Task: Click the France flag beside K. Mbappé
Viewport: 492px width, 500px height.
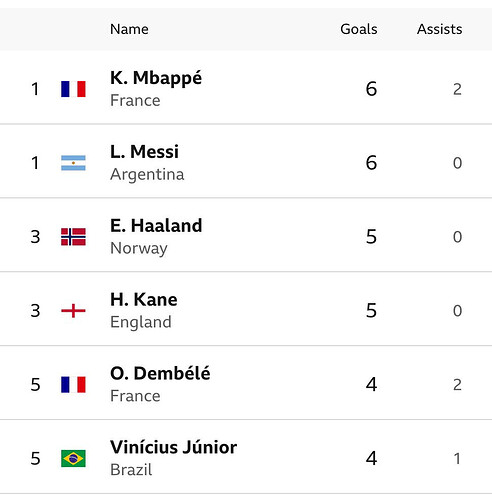Action: pyautogui.click(x=73, y=89)
